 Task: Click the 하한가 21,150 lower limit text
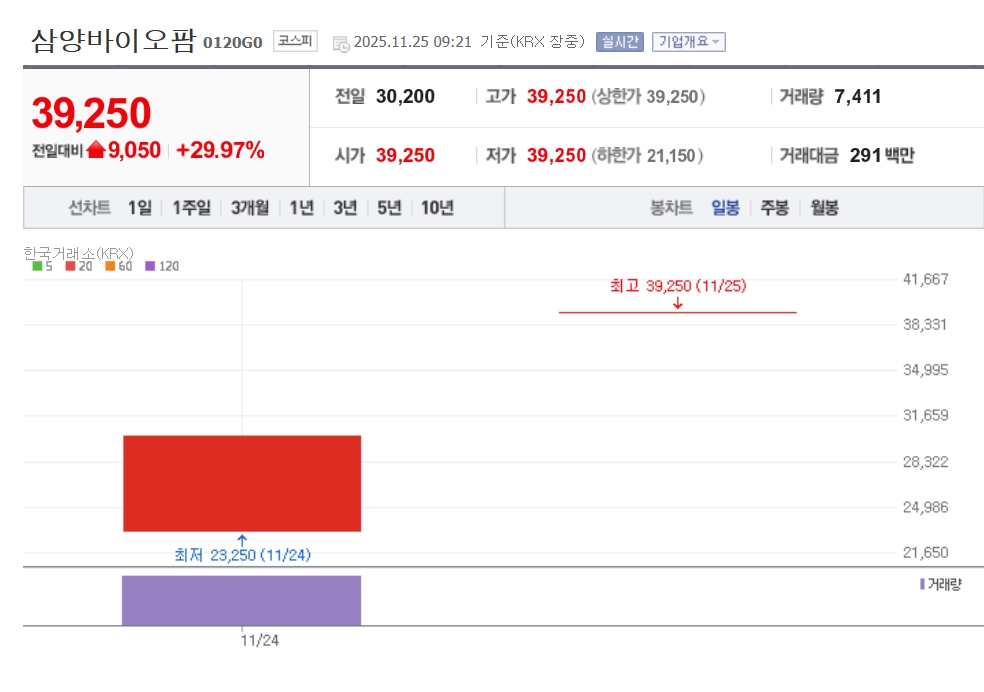click(x=647, y=155)
